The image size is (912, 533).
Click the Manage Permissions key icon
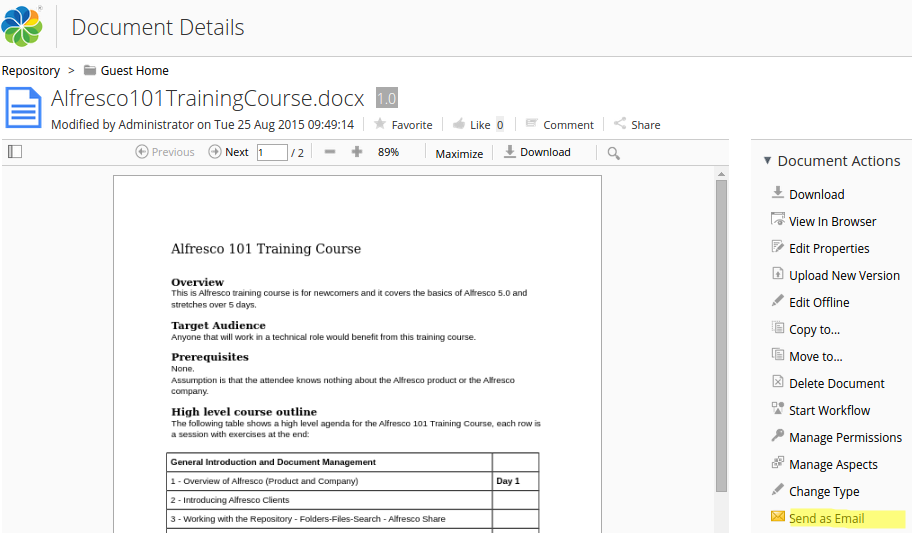tap(778, 435)
